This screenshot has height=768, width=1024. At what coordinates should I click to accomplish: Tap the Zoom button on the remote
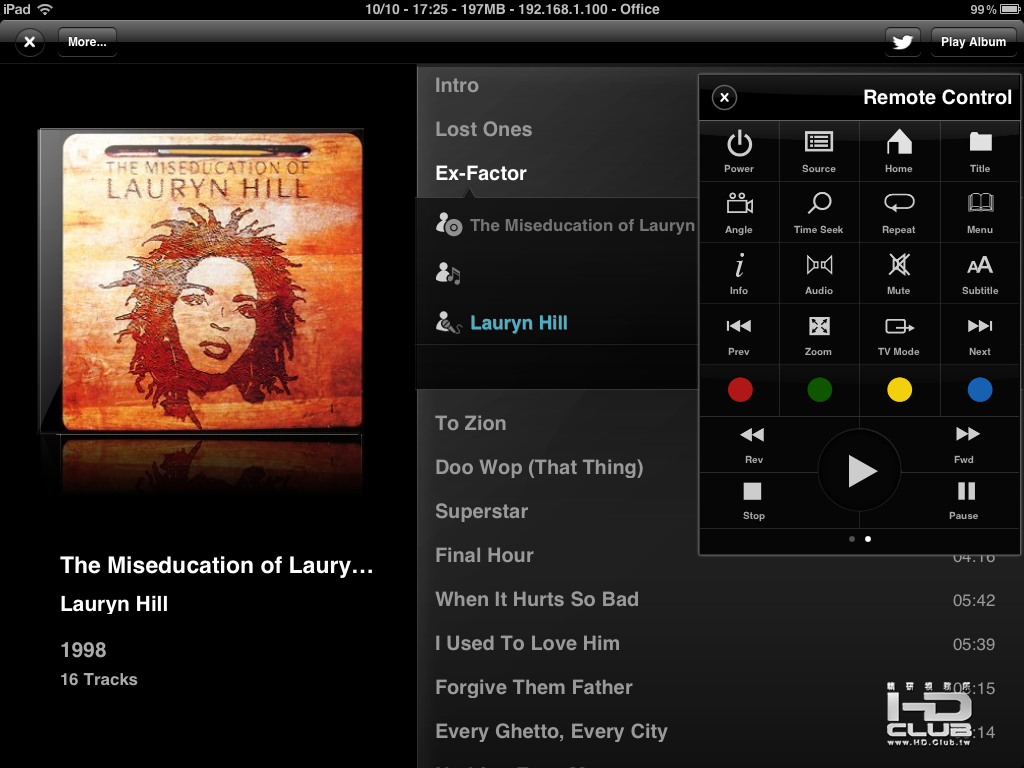click(x=819, y=334)
